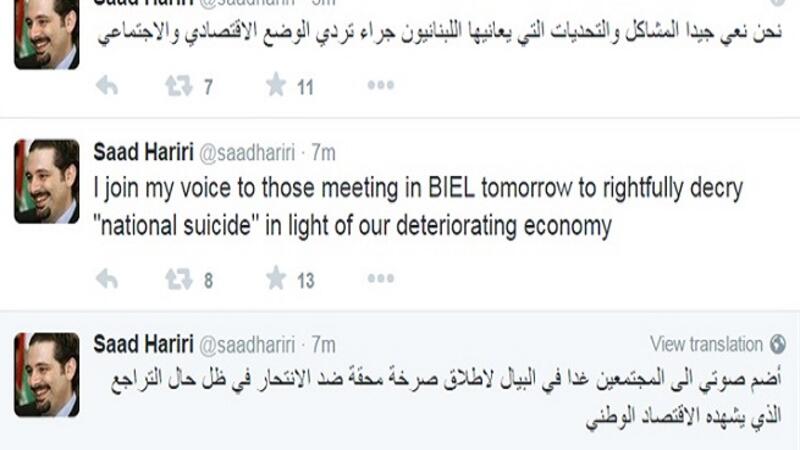This screenshot has height=450, width=800.
Task: Open Saad Hariri name on last tweet
Action: [x=141, y=344]
